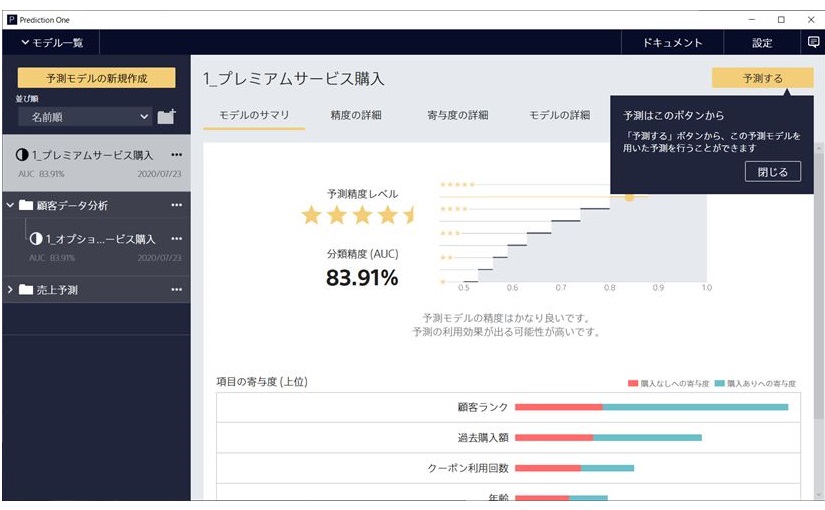Open the ellipsis menu for 顧客データ分析 folder
825x510 pixels.
point(177,205)
